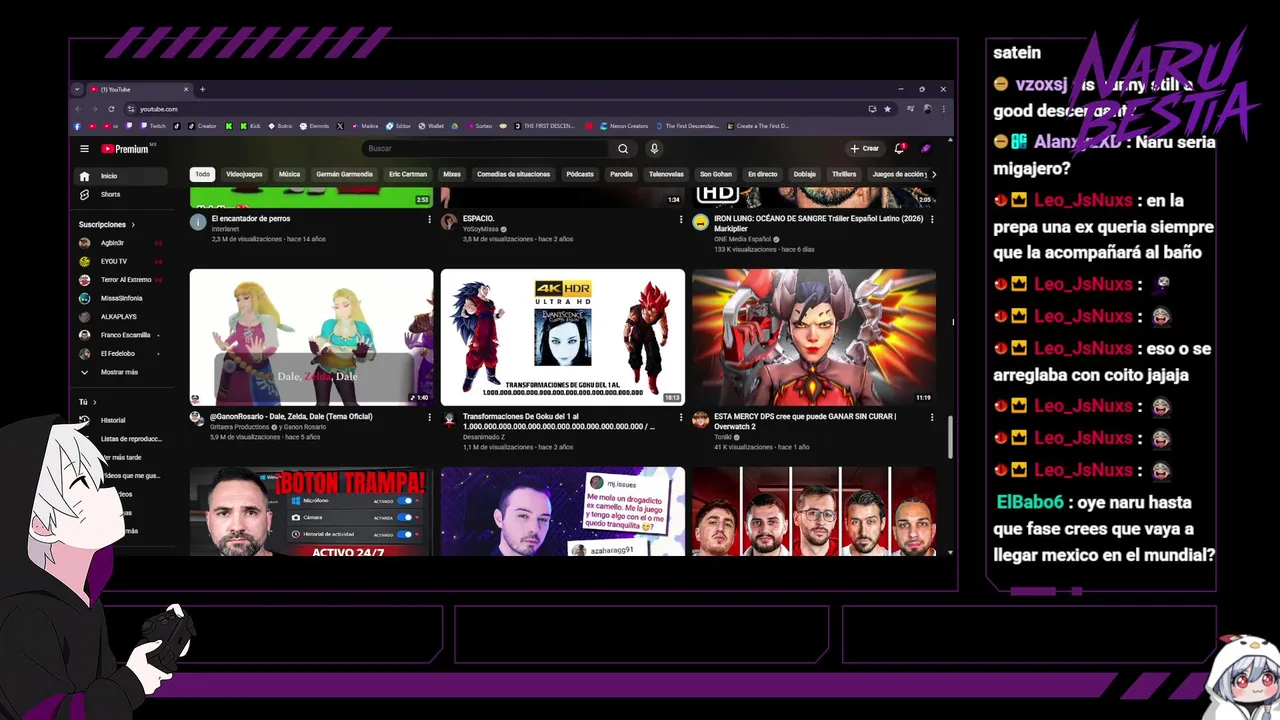The image size is (1280, 720).
Task: Open the ALKAPLAYS channel subscription
Action: pos(122,316)
